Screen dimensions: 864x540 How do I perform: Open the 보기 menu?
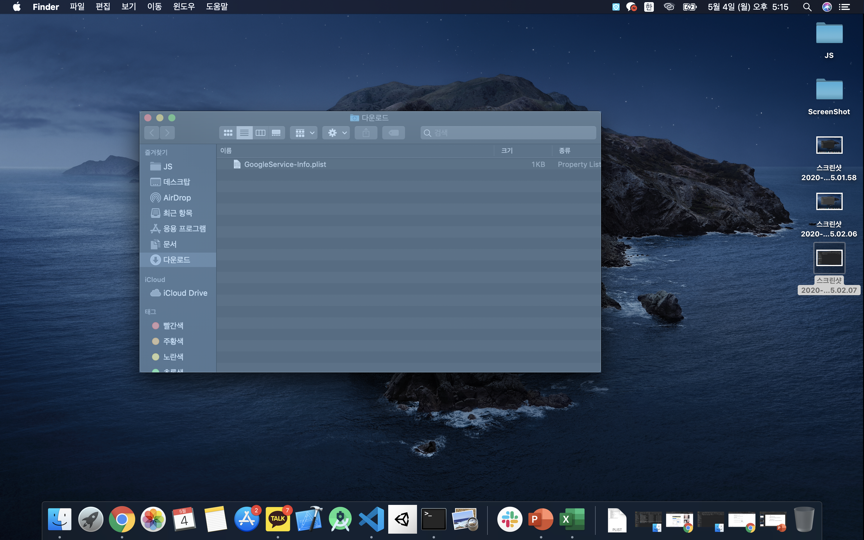coord(128,7)
